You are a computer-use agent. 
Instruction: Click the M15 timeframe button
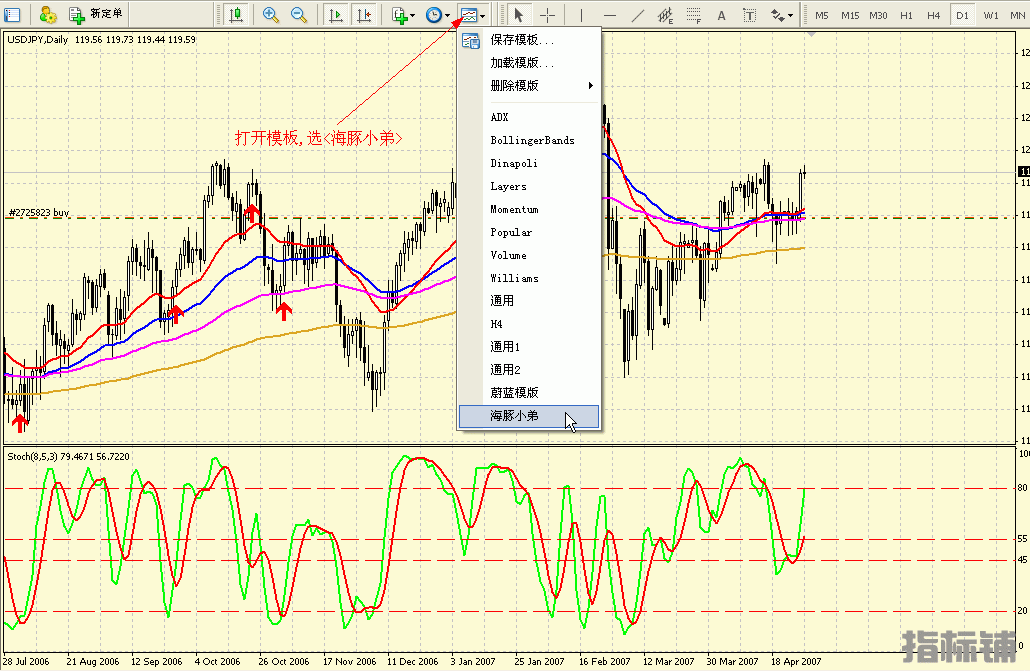point(849,15)
